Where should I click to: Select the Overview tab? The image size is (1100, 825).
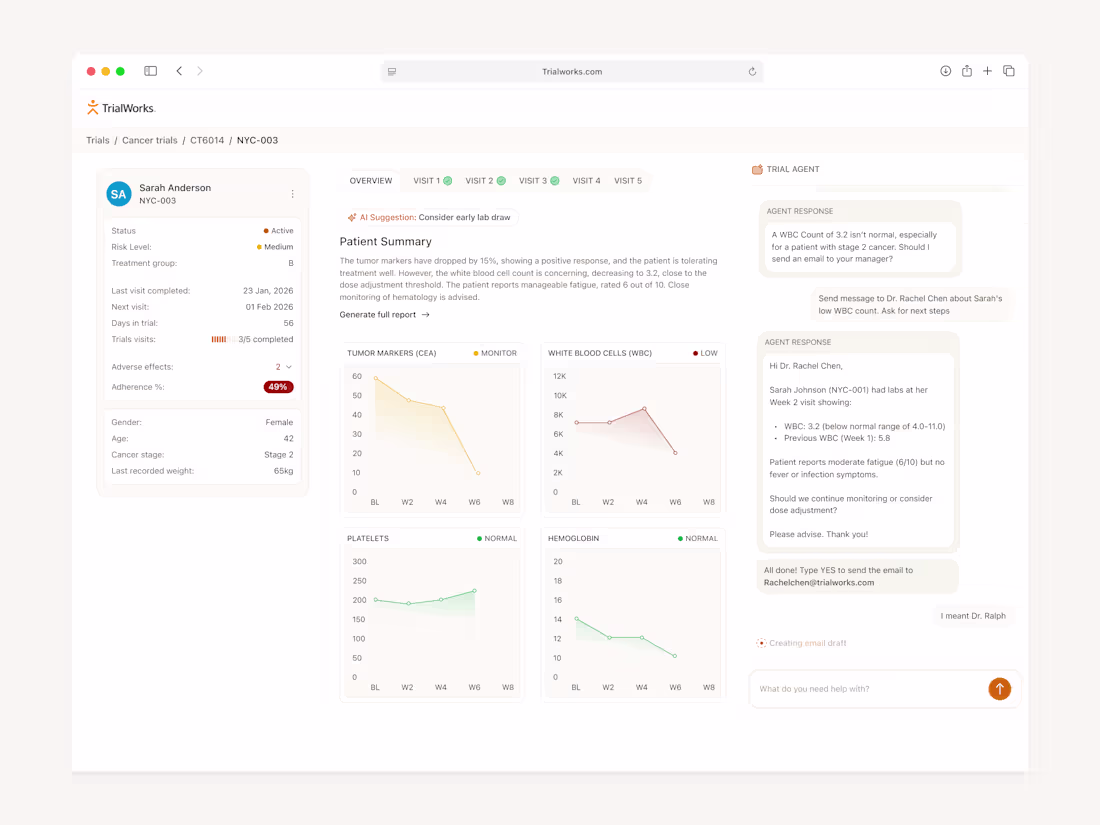(x=371, y=180)
